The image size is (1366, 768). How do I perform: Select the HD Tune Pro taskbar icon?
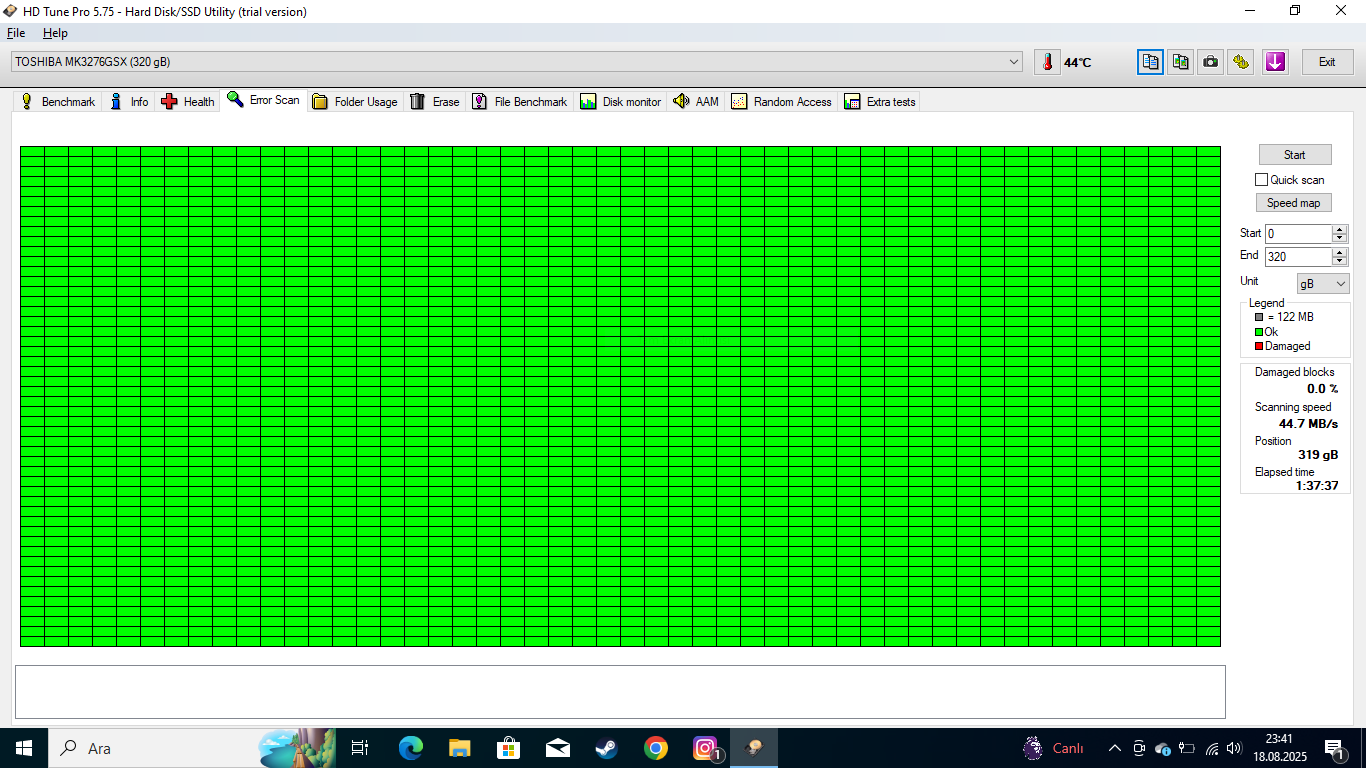pos(754,748)
